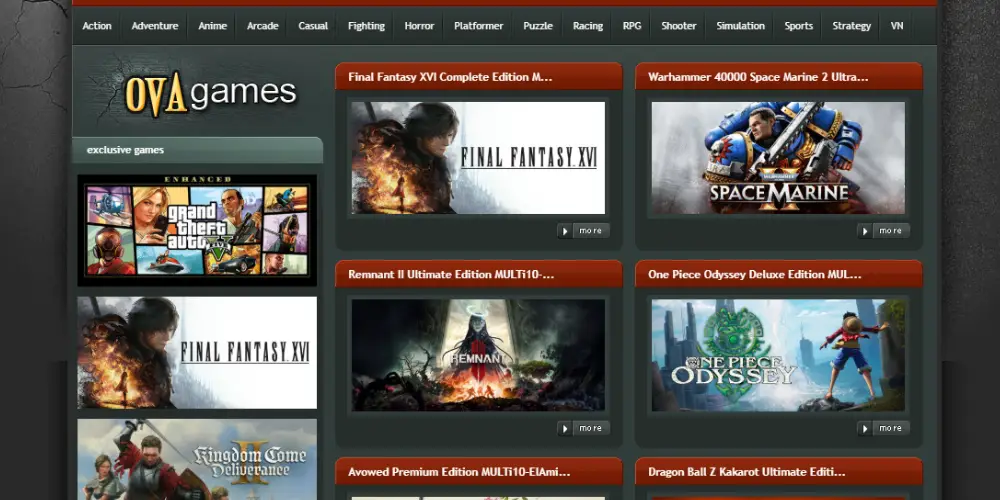Open the Arcade genre menu item

(263, 26)
